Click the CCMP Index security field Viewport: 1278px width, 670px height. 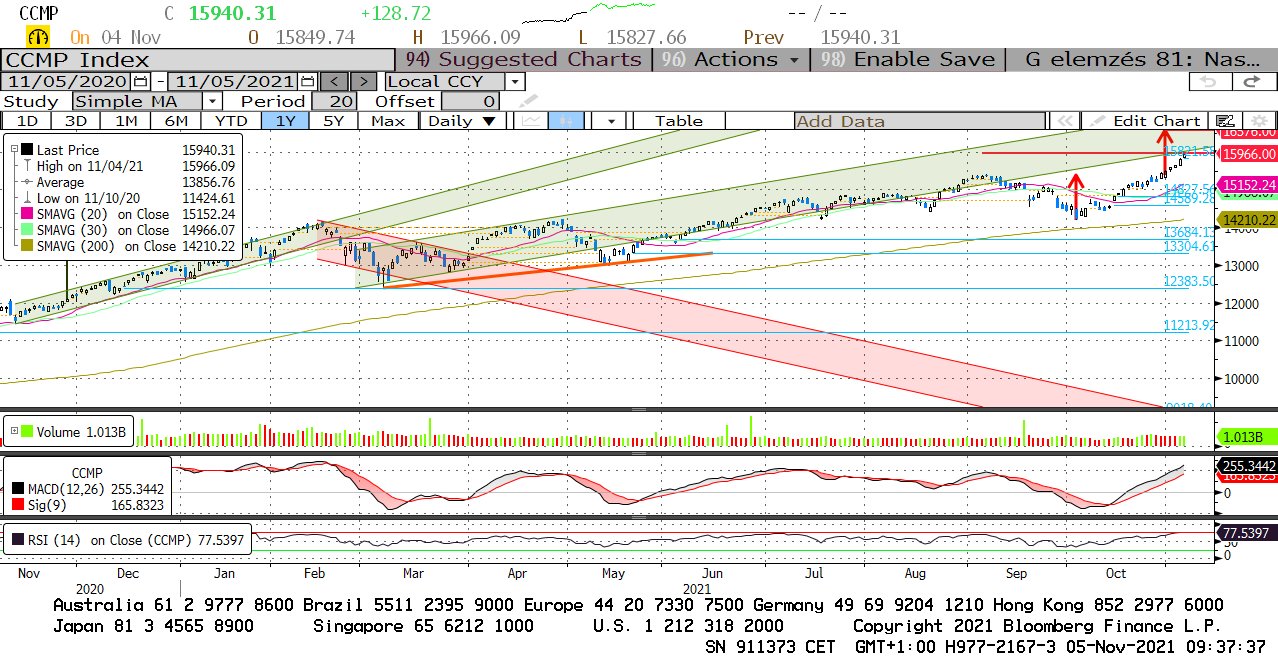click(x=196, y=59)
